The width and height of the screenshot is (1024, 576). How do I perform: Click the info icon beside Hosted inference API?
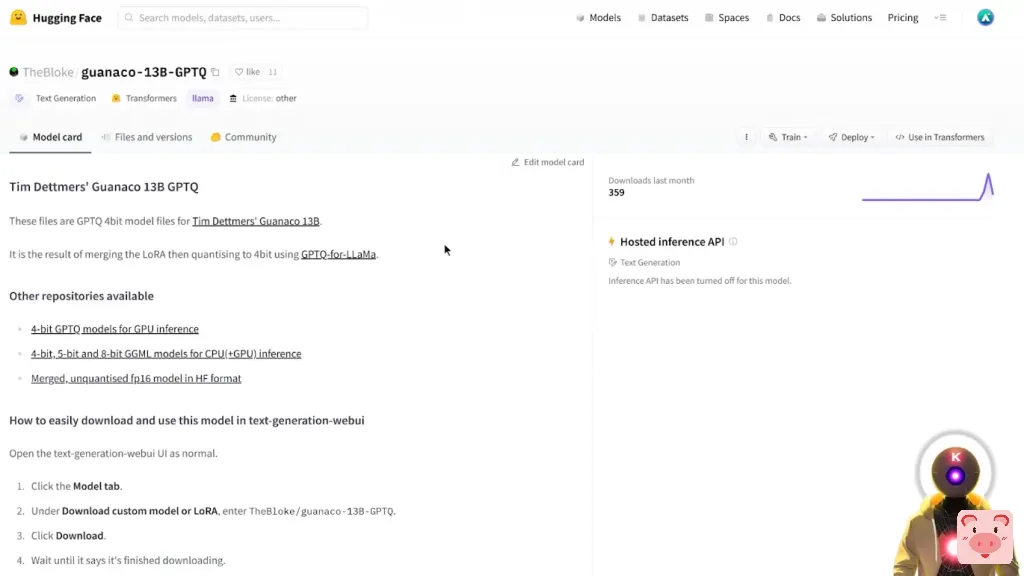point(733,242)
